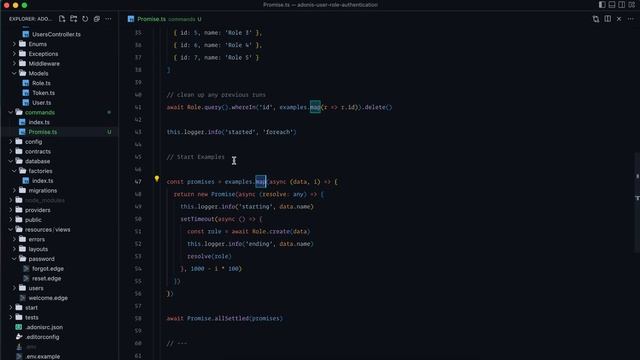Collapse the database folder
The width and height of the screenshot is (640, 360).
[11, 161]
